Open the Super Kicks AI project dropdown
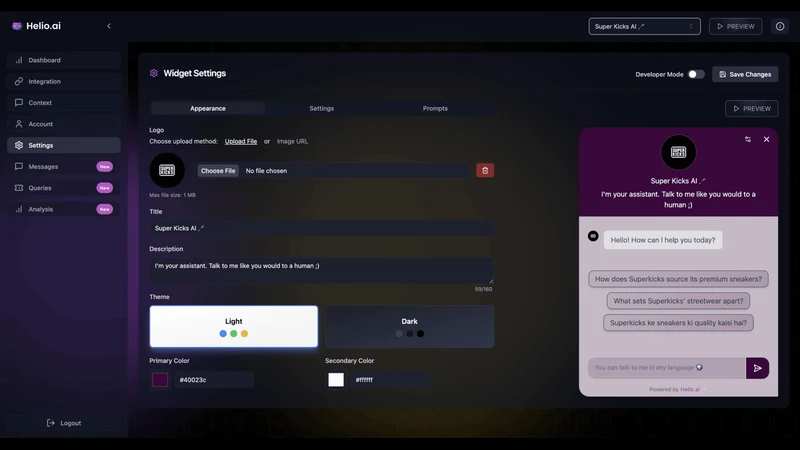This screenshot has width=800, height=450. pyautogui.click(x=644, y=27)
